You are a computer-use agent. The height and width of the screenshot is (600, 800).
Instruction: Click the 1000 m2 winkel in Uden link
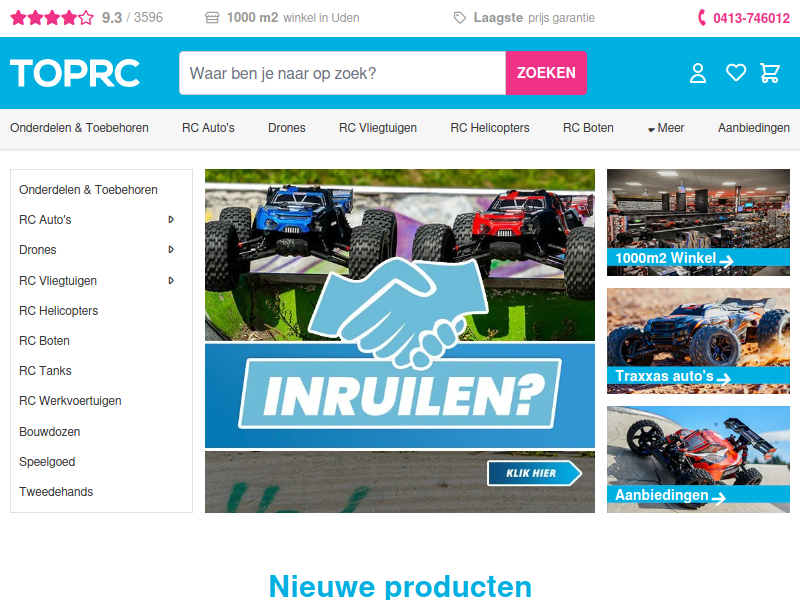[x=293, y=18]
